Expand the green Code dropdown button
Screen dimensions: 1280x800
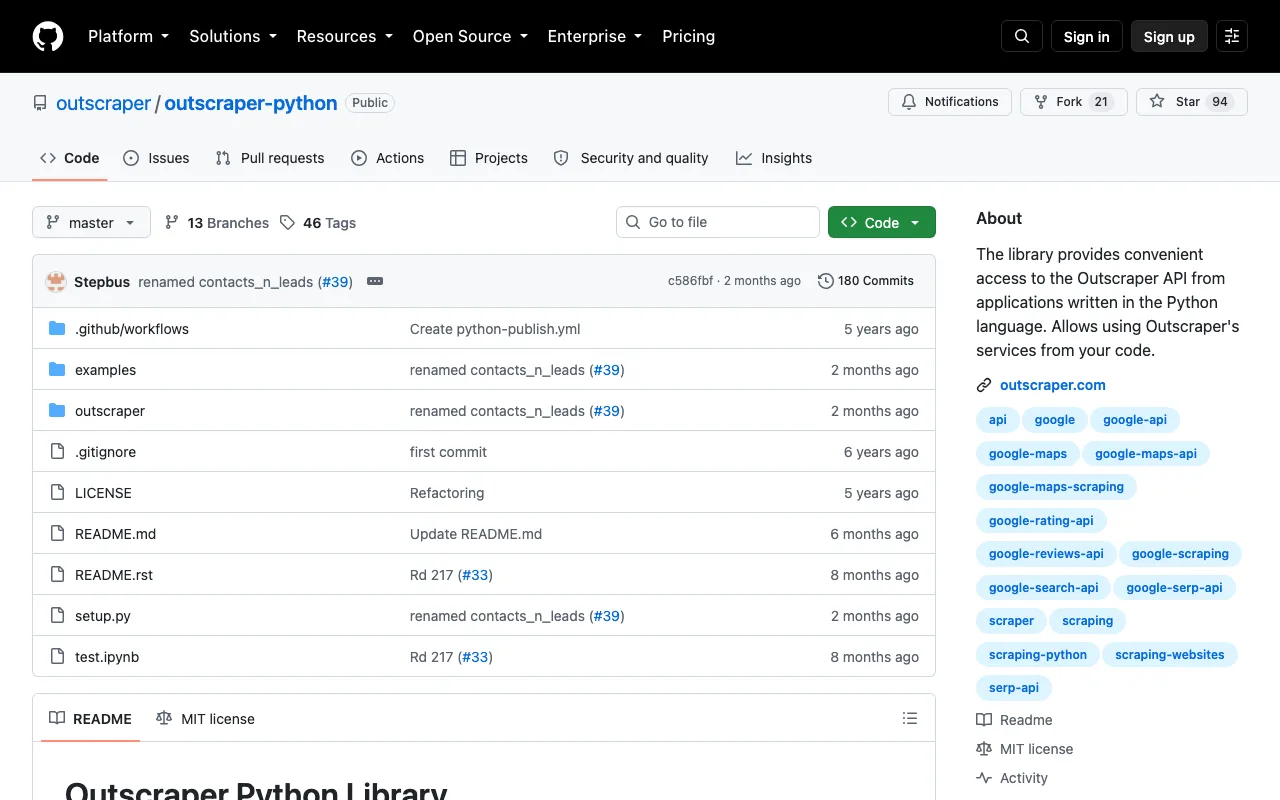tap(882, 222)
